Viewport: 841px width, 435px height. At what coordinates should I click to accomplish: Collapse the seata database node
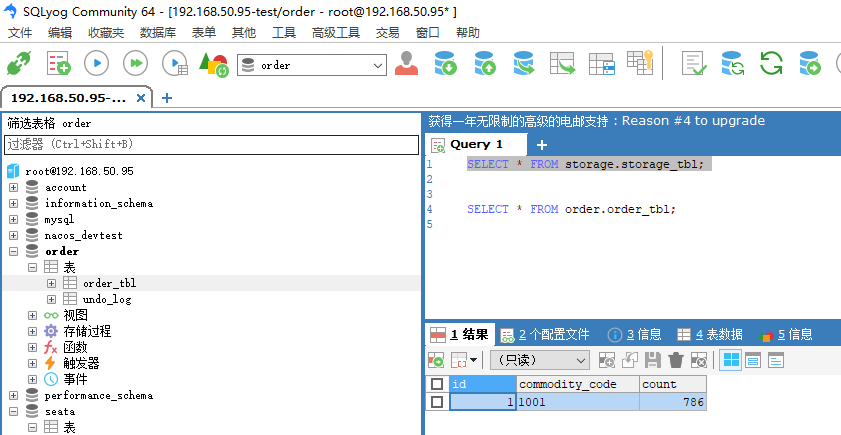(13, 412)
